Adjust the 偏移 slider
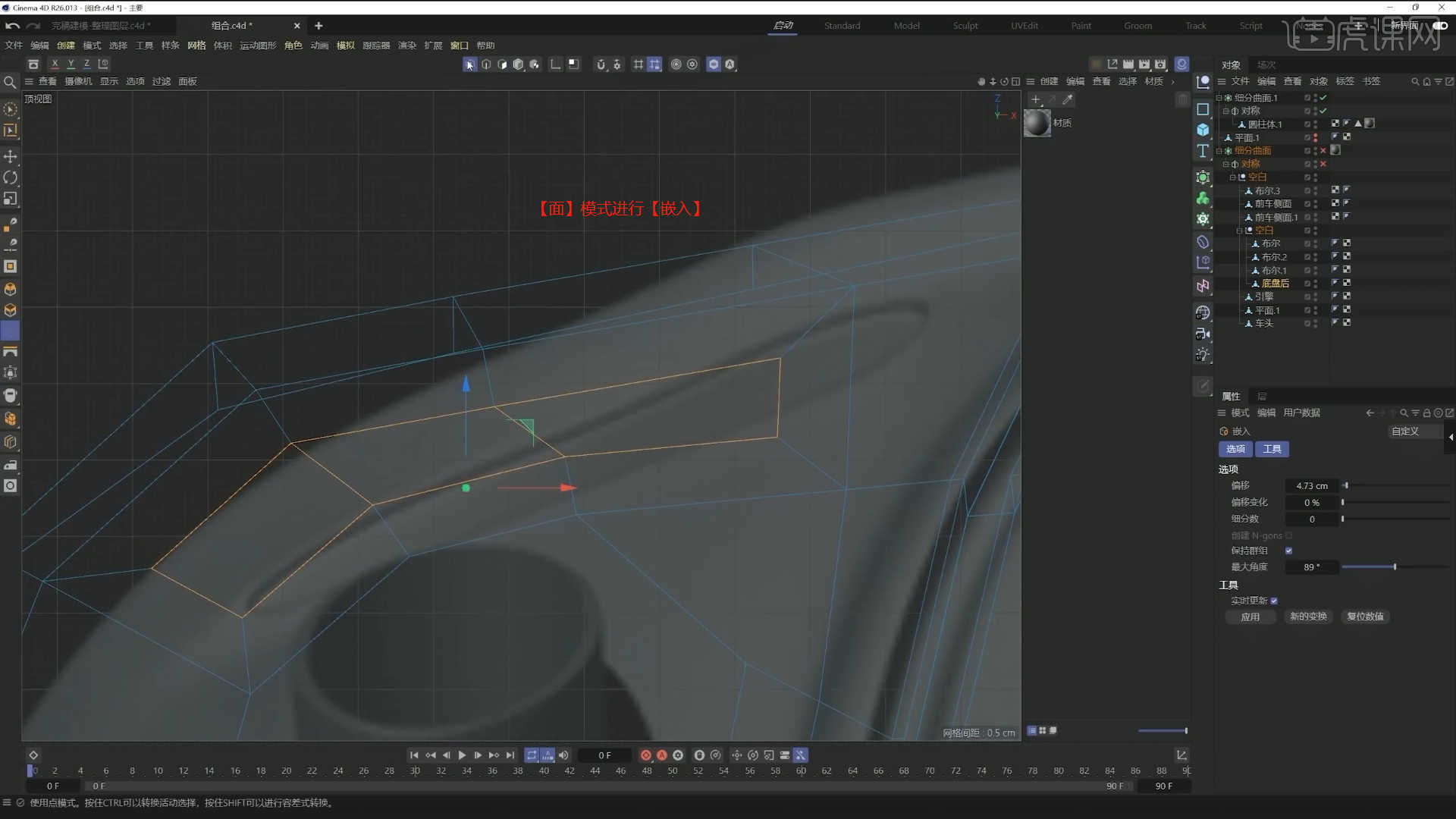1456x819 pixels. click(x=1395, y=486)
